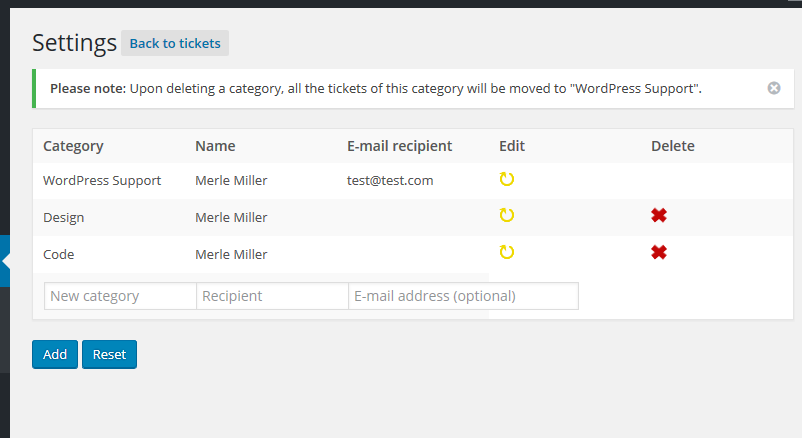
Task: Open the Back to tickets link
Action: (175, 43)
